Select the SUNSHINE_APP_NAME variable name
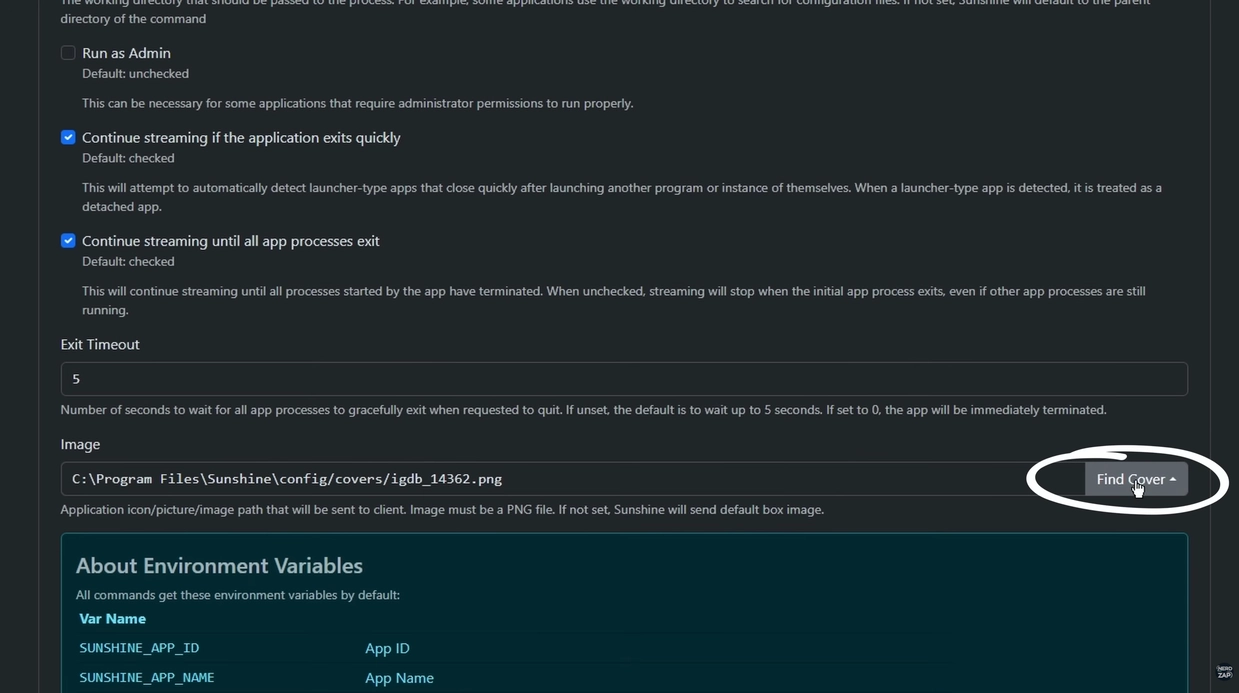Image resolution: width=1239 pixels, height=693 pixels. (x=147, y=678)
